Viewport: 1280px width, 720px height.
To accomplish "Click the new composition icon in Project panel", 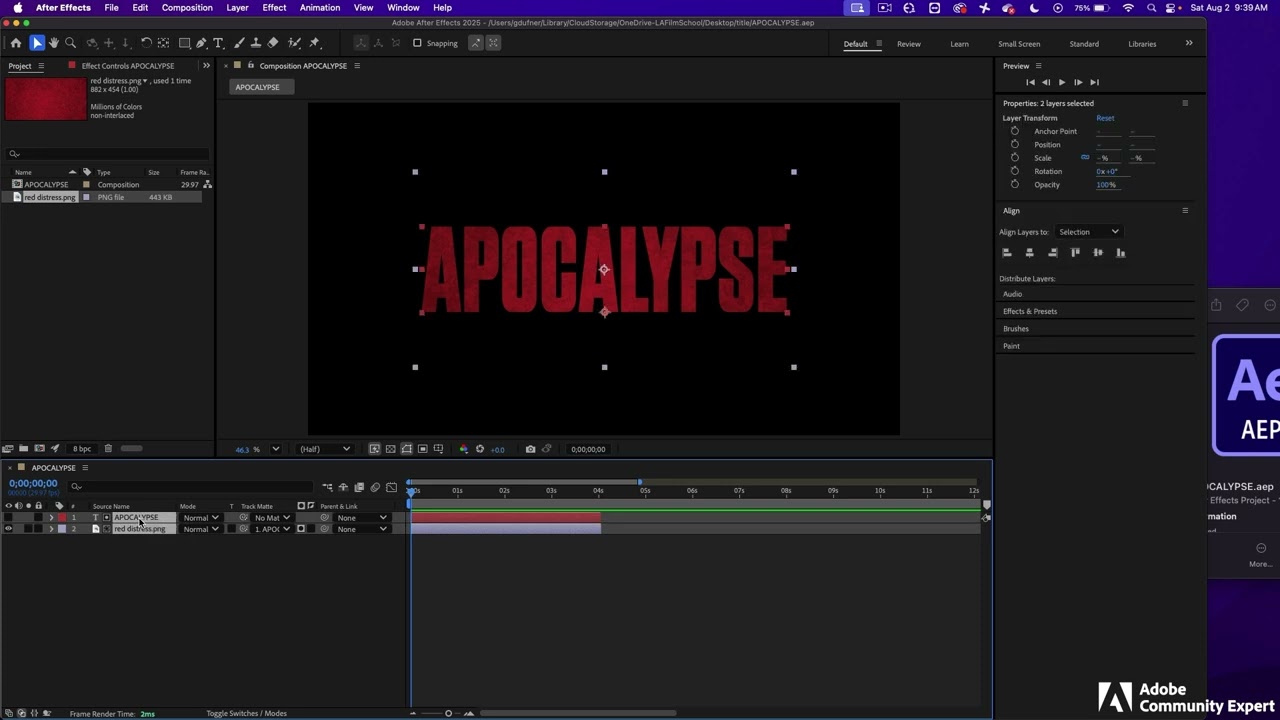I will pyautogui.click(x=39, y=448).
